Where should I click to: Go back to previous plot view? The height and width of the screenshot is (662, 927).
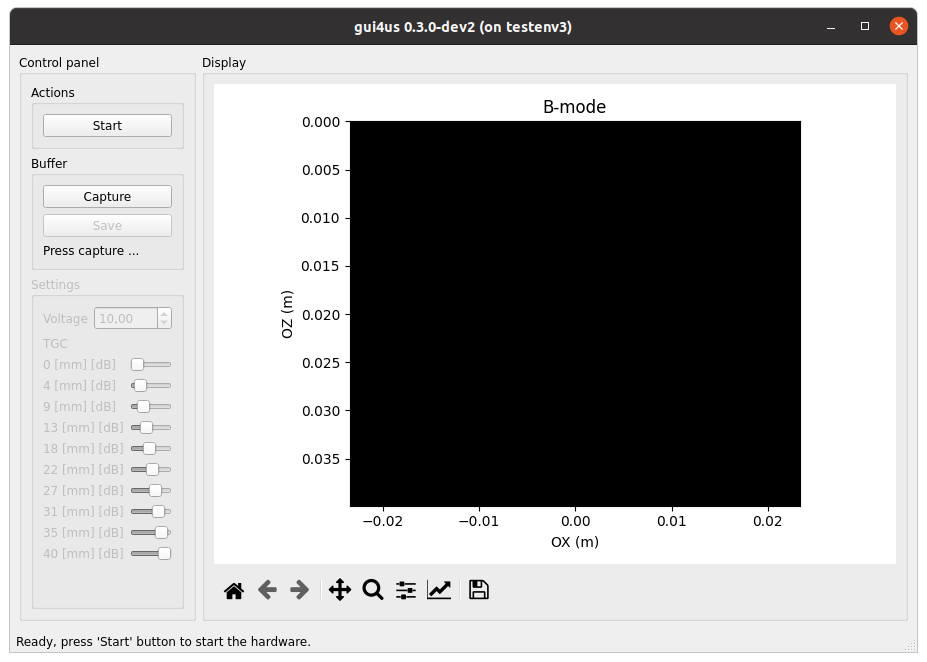coord(267,590)
